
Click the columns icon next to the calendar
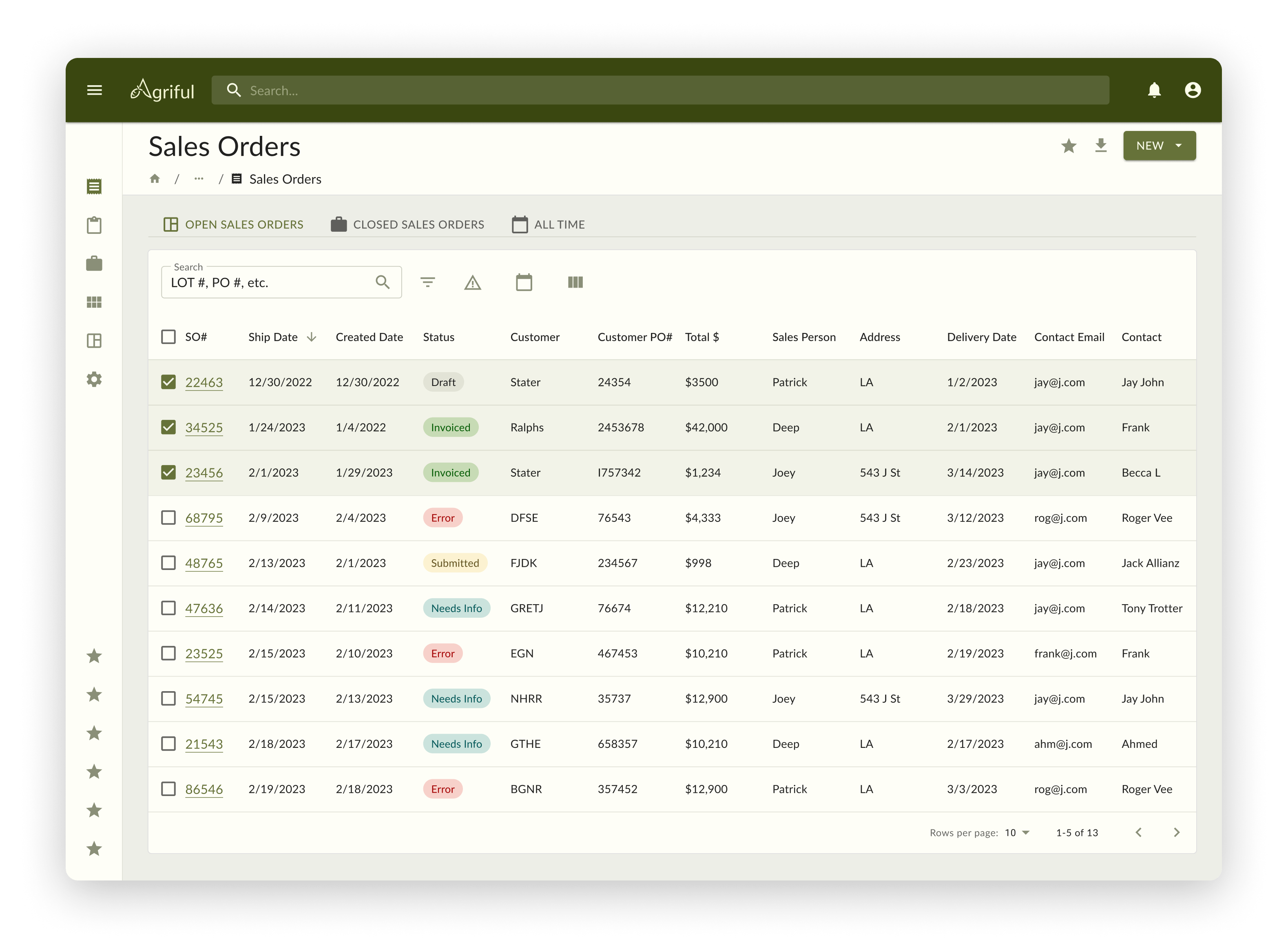click(x=575, y=282)
